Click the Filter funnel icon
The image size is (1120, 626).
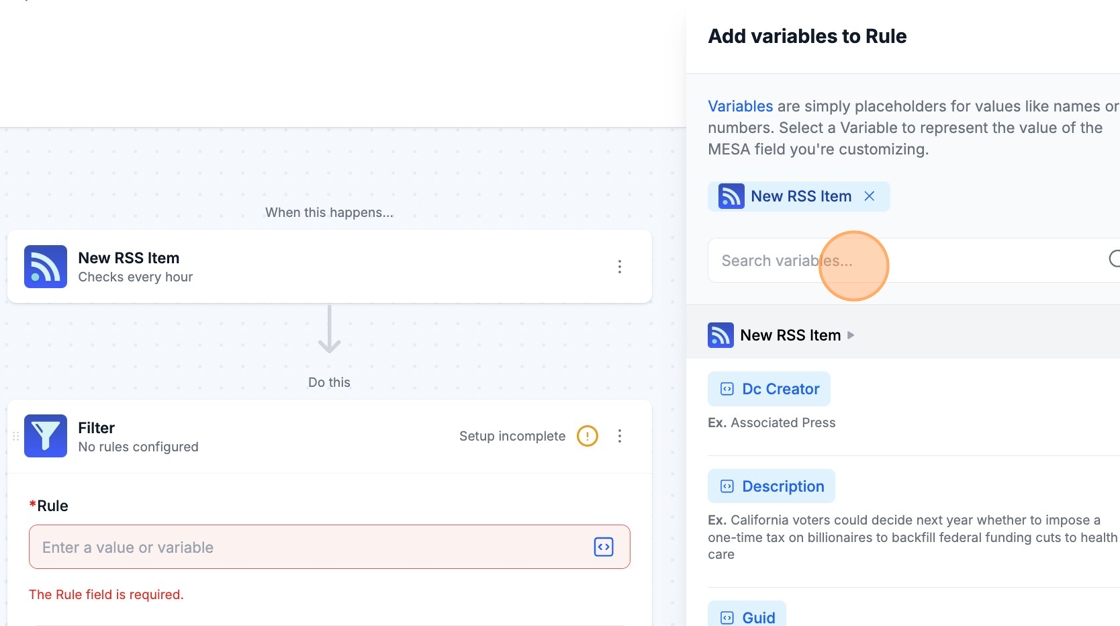coord(45,436)
